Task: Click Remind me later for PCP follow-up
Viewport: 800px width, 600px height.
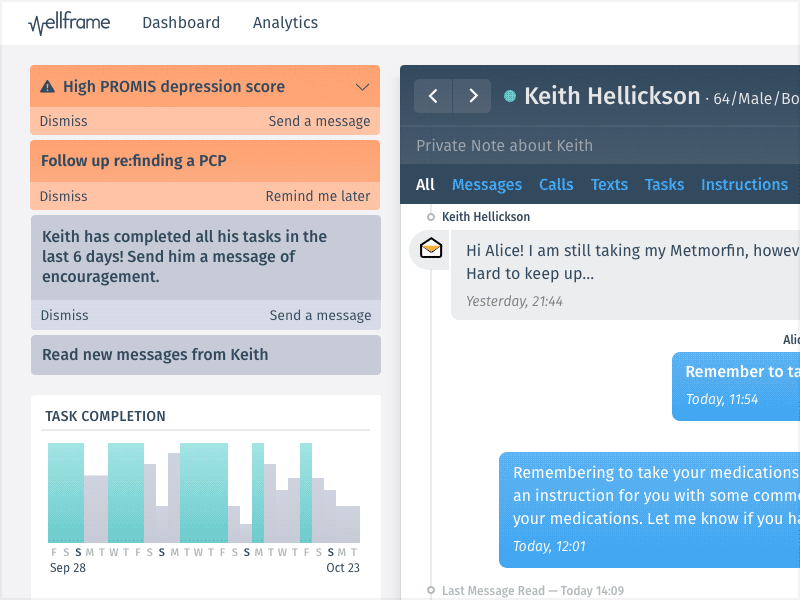Action: pyautogui.click(x=317, y=196)
